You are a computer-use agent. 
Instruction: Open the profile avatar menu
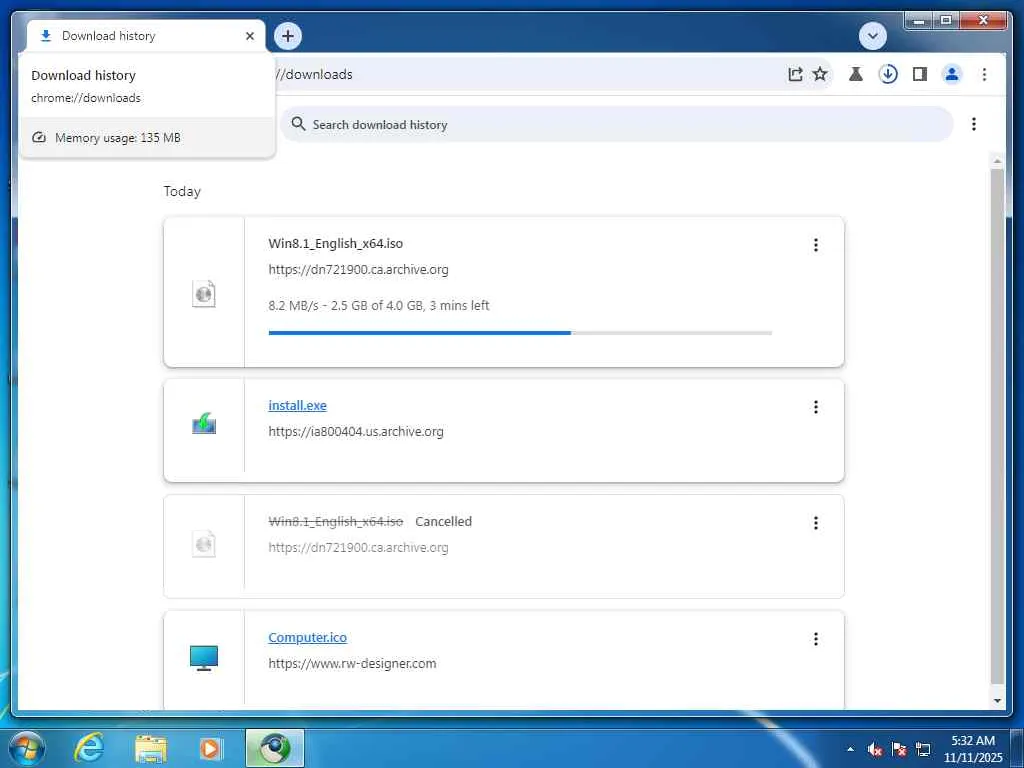[x=952, y=74]
